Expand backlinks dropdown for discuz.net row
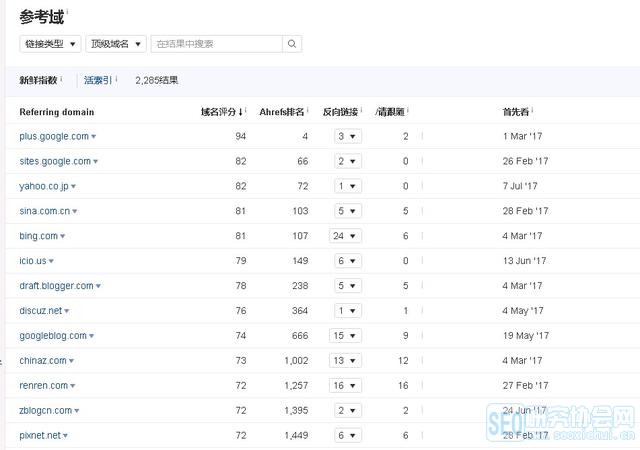Viewport: 640px width, 450px height. 348,311
